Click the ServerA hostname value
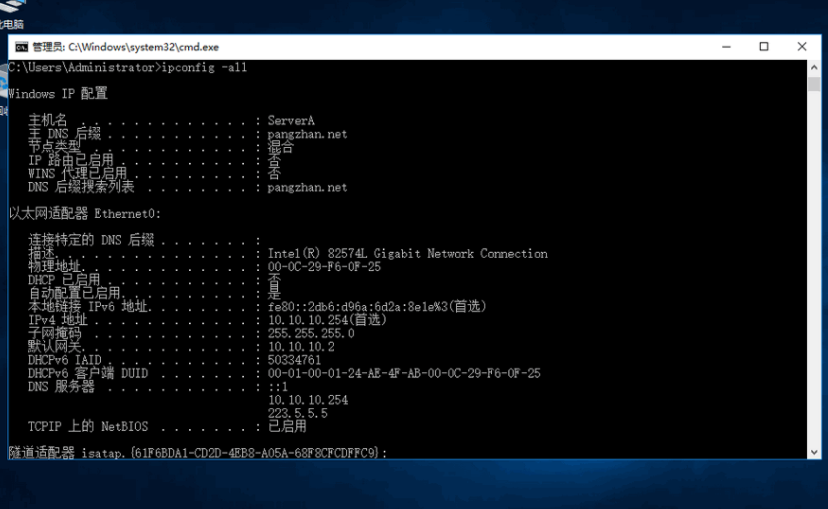This screenshot has height=509, width=828. [291, 120]
